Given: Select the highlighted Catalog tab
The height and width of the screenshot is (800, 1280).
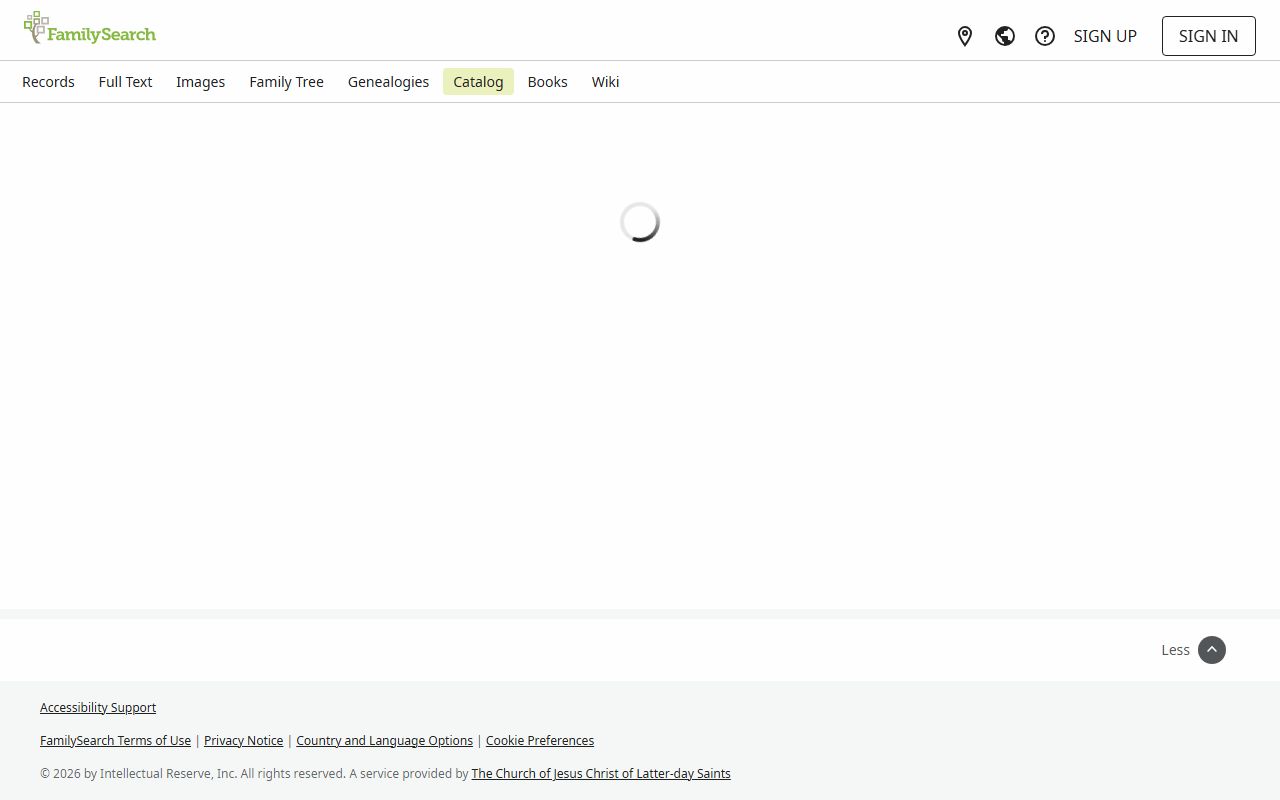Looking at the screenshot, I should tap(478, 82).
